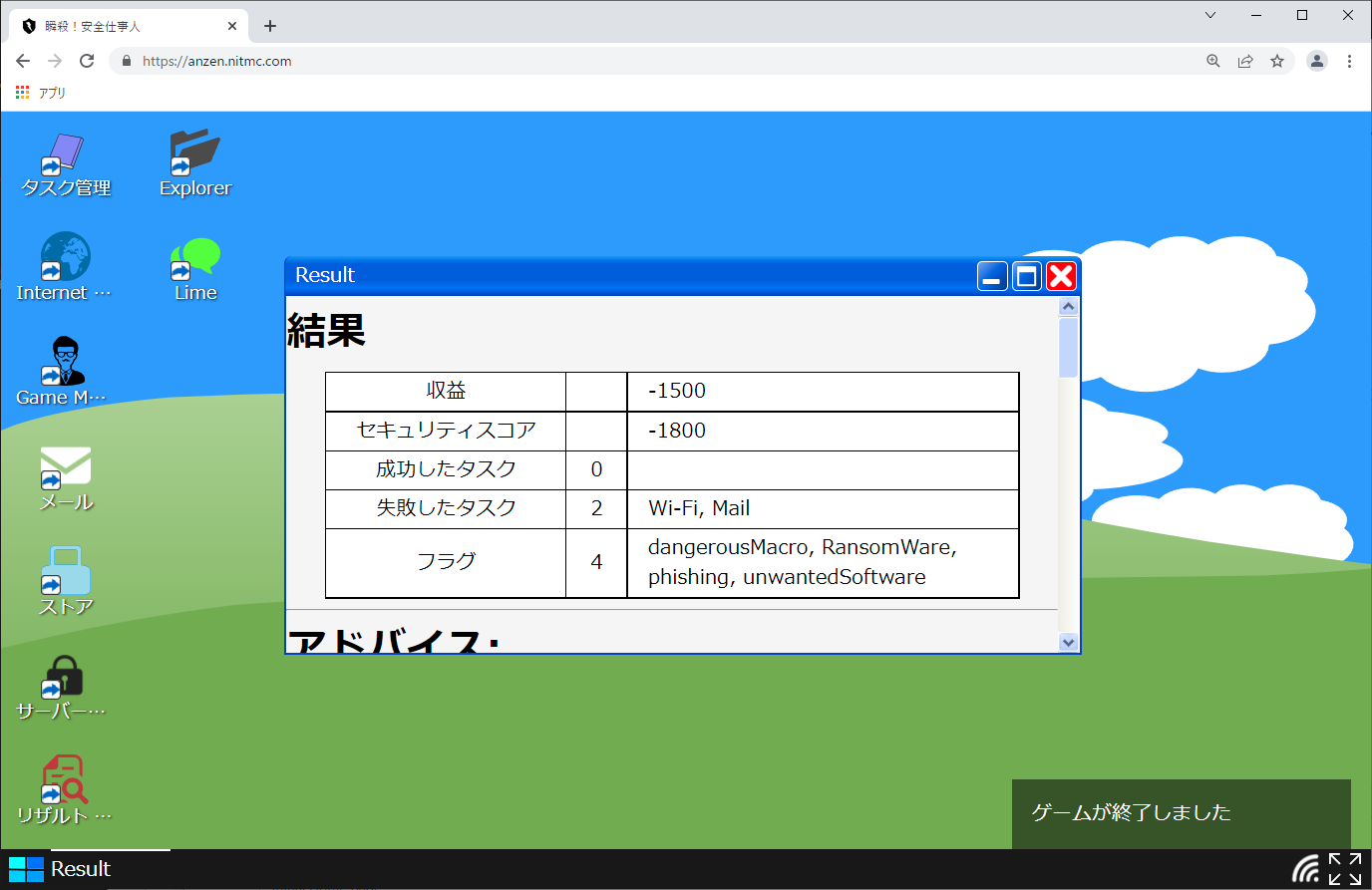Open the タスク管理 desktop icon
1372x890 pixels.
click(x=66, y=165)
